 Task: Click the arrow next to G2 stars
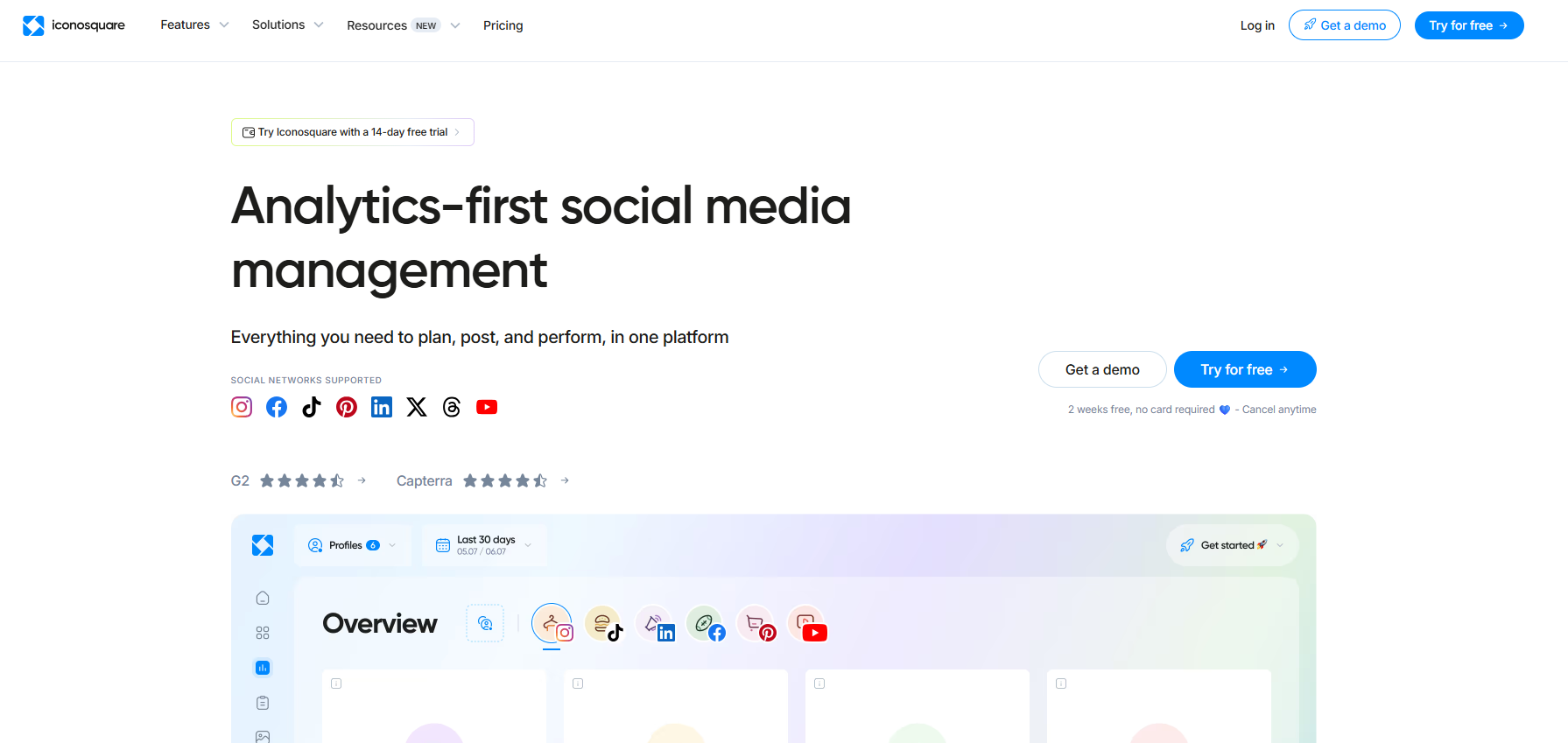point(362,480)
